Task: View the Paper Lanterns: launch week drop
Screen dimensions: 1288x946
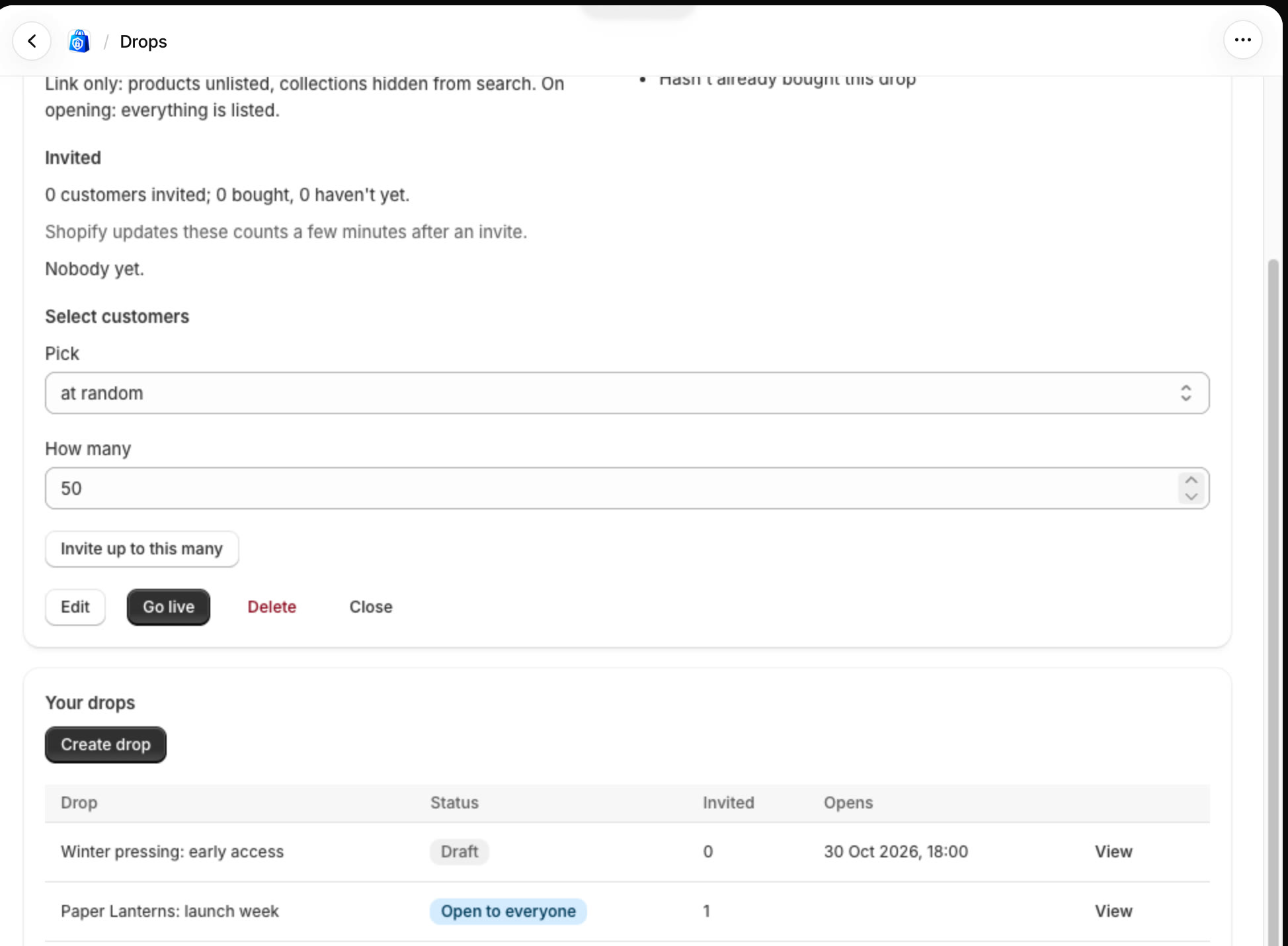Action: [1113, 912]
